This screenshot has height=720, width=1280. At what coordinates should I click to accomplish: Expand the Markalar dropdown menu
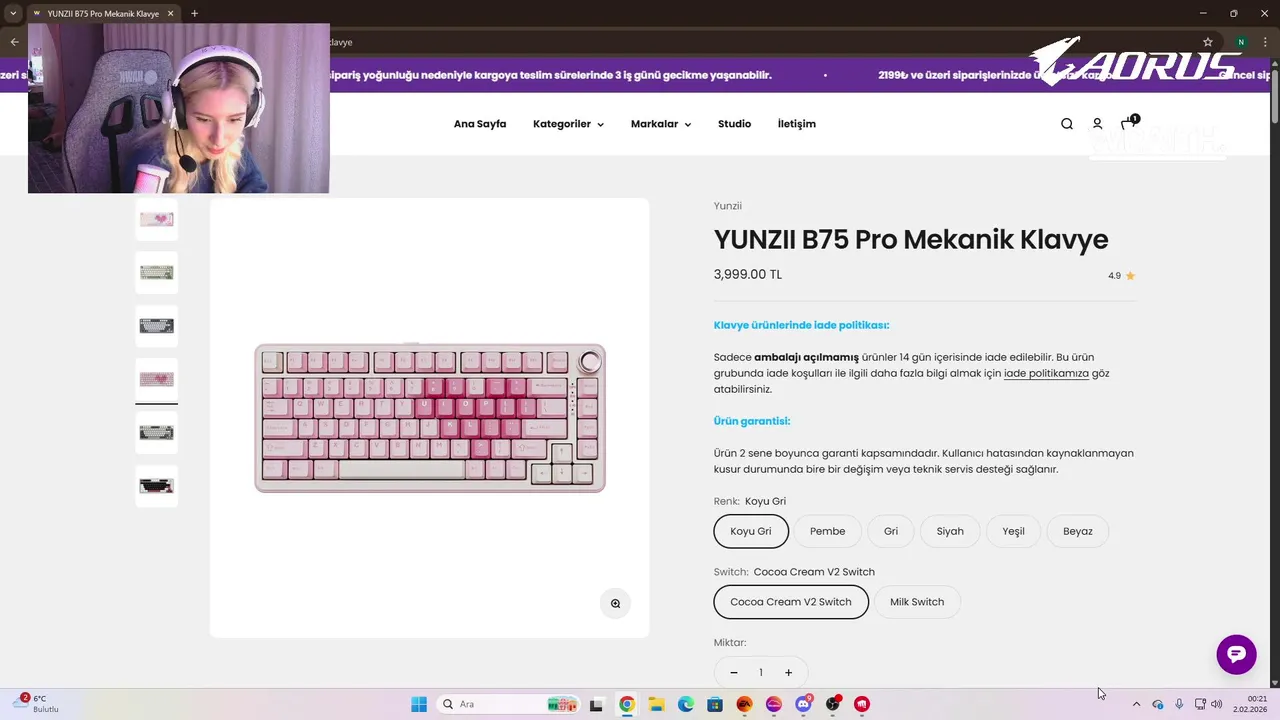pos(661,124)
